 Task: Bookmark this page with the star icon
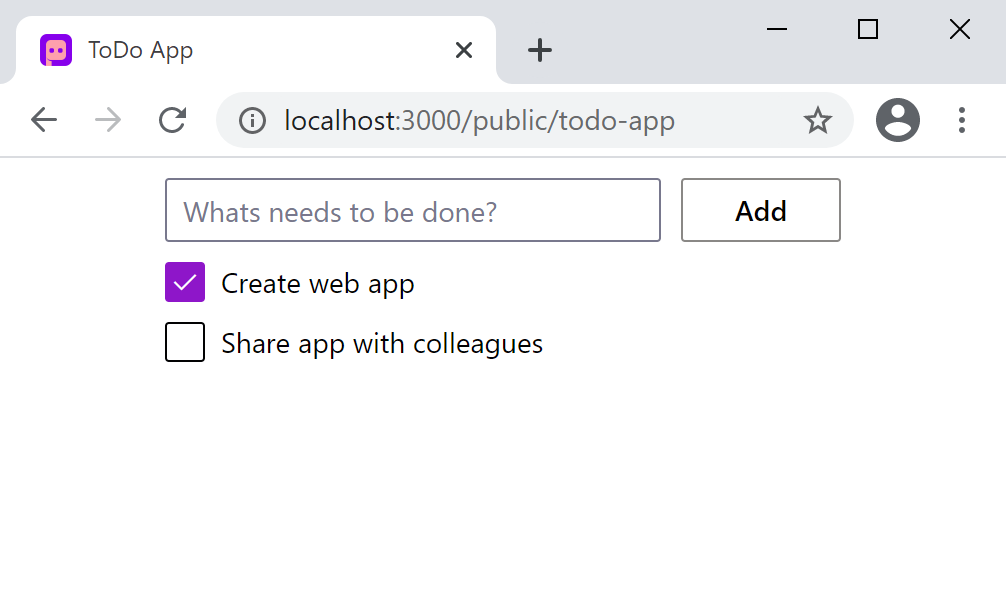tap(817, 121)
